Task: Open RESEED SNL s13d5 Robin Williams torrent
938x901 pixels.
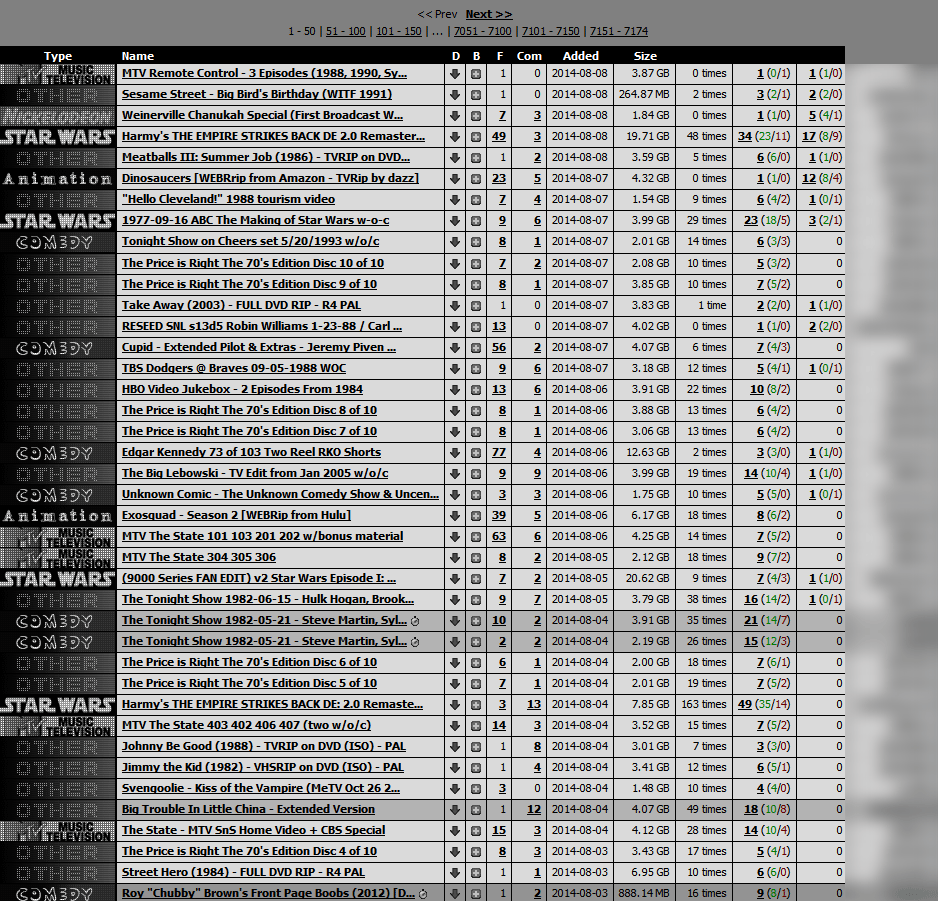Action: click(x=262, y=326)
